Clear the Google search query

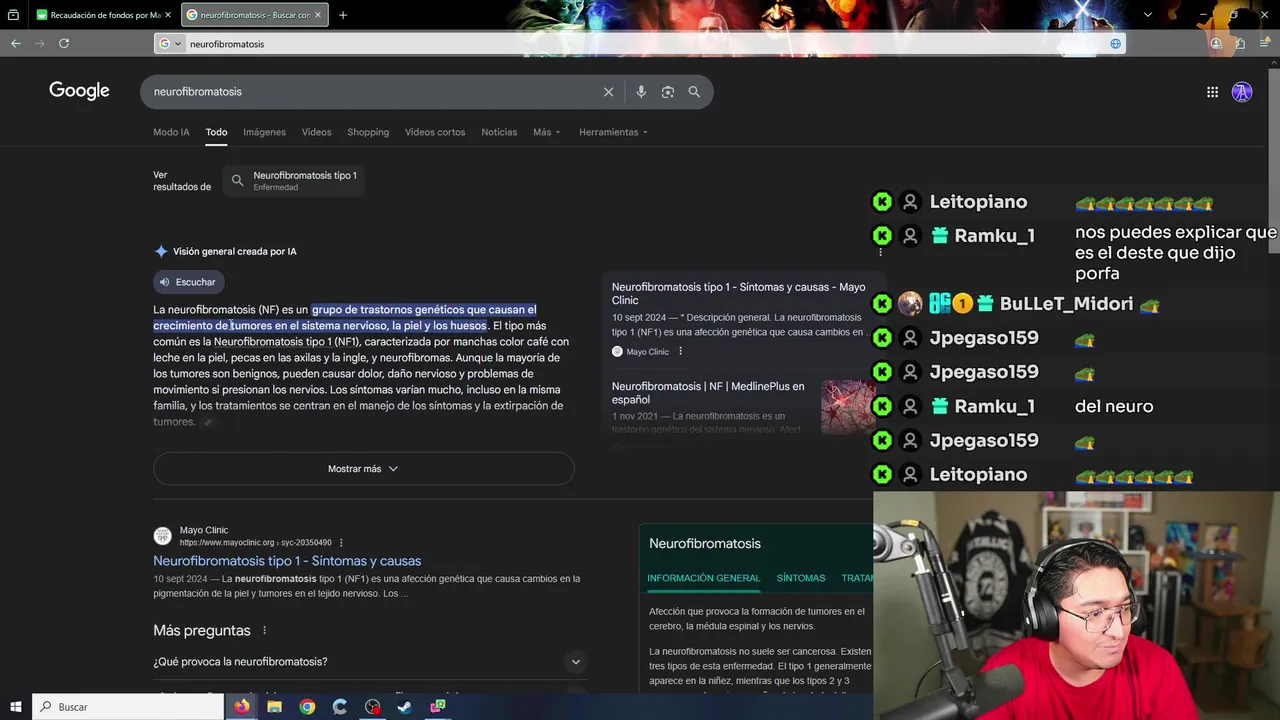608,91
